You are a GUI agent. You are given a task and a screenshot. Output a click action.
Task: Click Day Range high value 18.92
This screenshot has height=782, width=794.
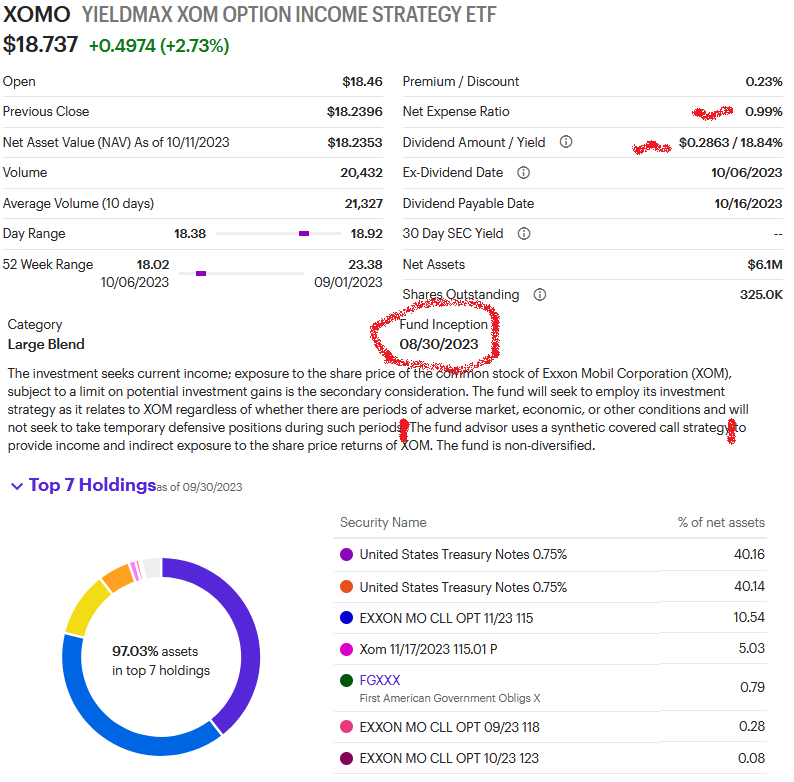coord(367,233)
